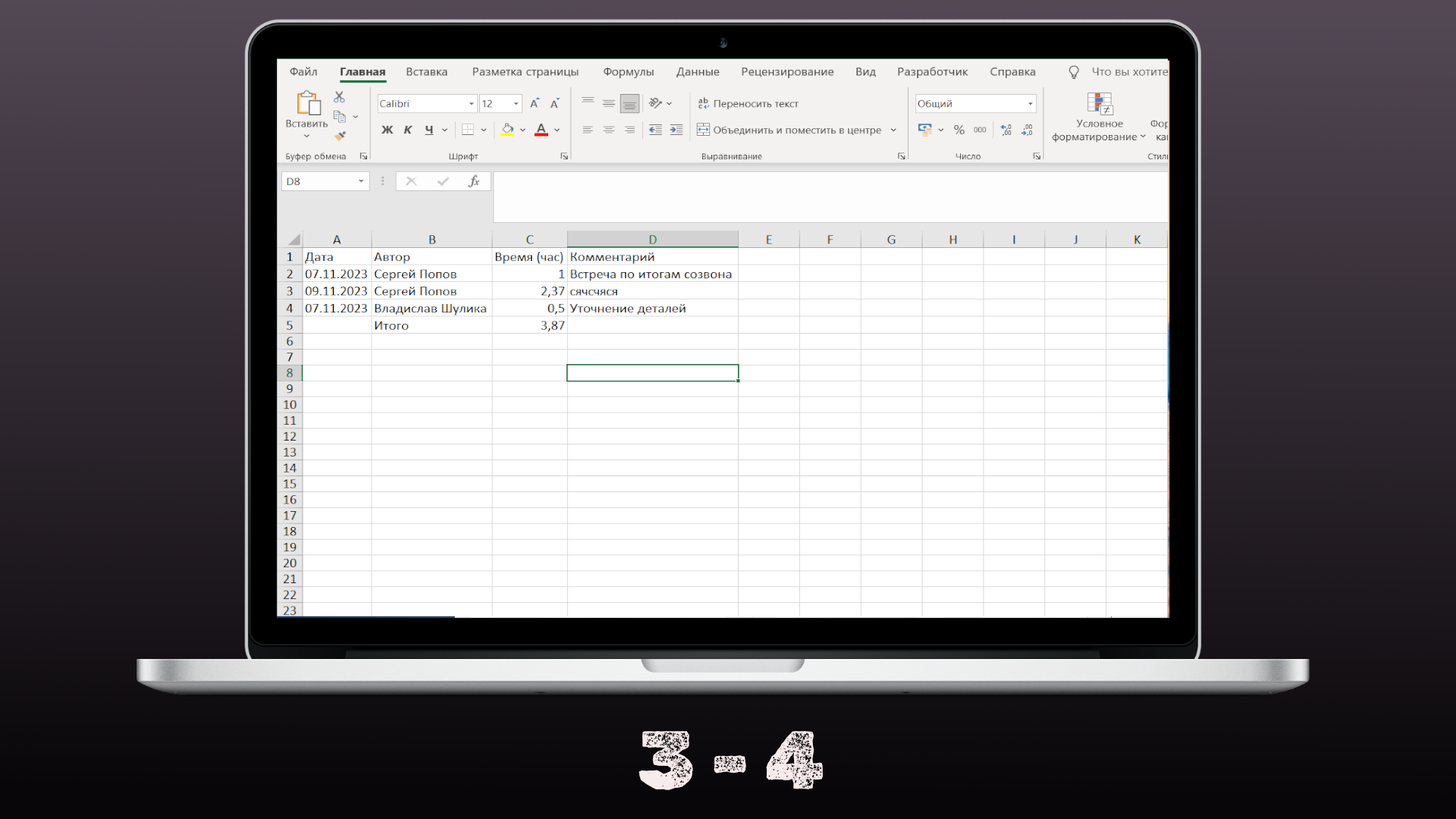This screenshot has height=819, width=1456.
Task: Switch to the Формулы tab
Action: 628,72
